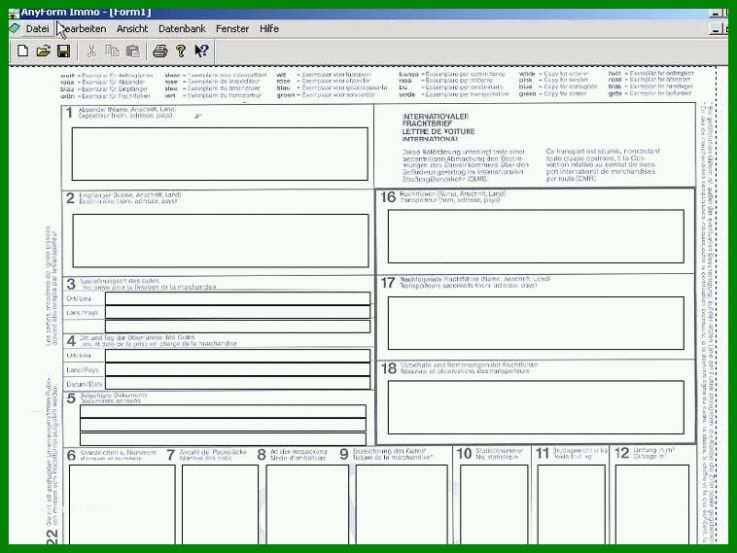
Task: Click the first line field in box 4
Action: 238,356
